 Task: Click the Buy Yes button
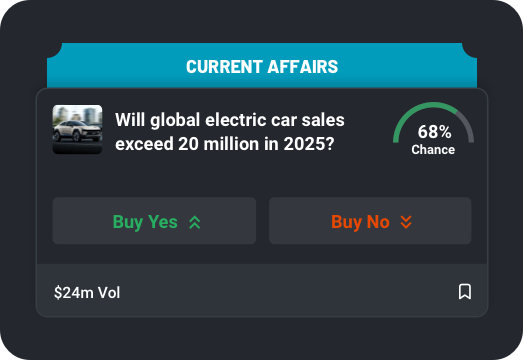tap(154, 221)
